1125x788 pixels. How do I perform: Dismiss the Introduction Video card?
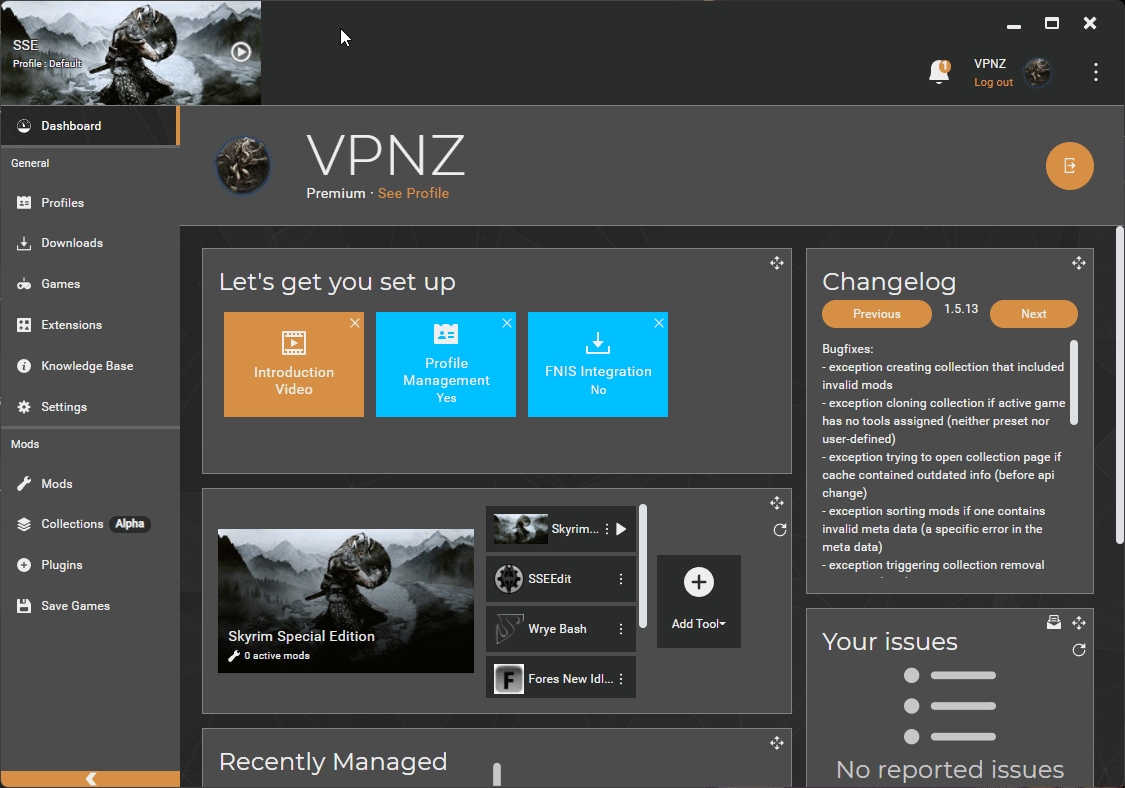(x=355, y=323)
